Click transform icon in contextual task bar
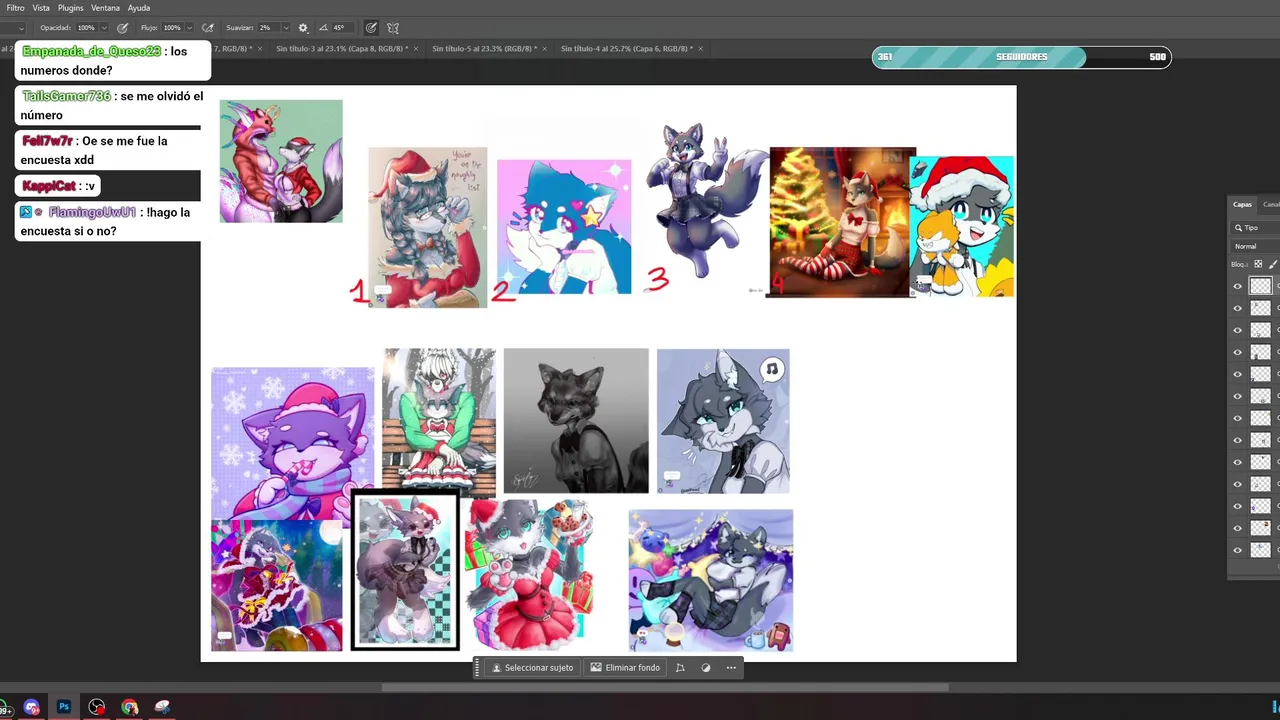Image resolution: width=1280 pixels, height=720 pixels. coord(680,668)
